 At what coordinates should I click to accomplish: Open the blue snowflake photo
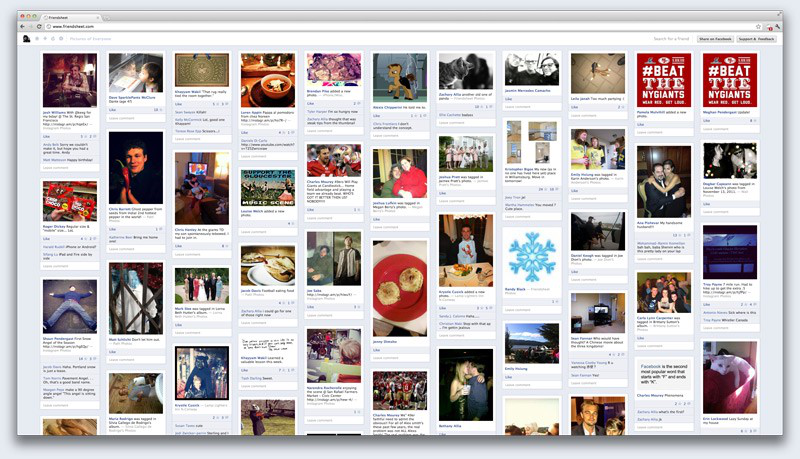click(x=531, y=257)
